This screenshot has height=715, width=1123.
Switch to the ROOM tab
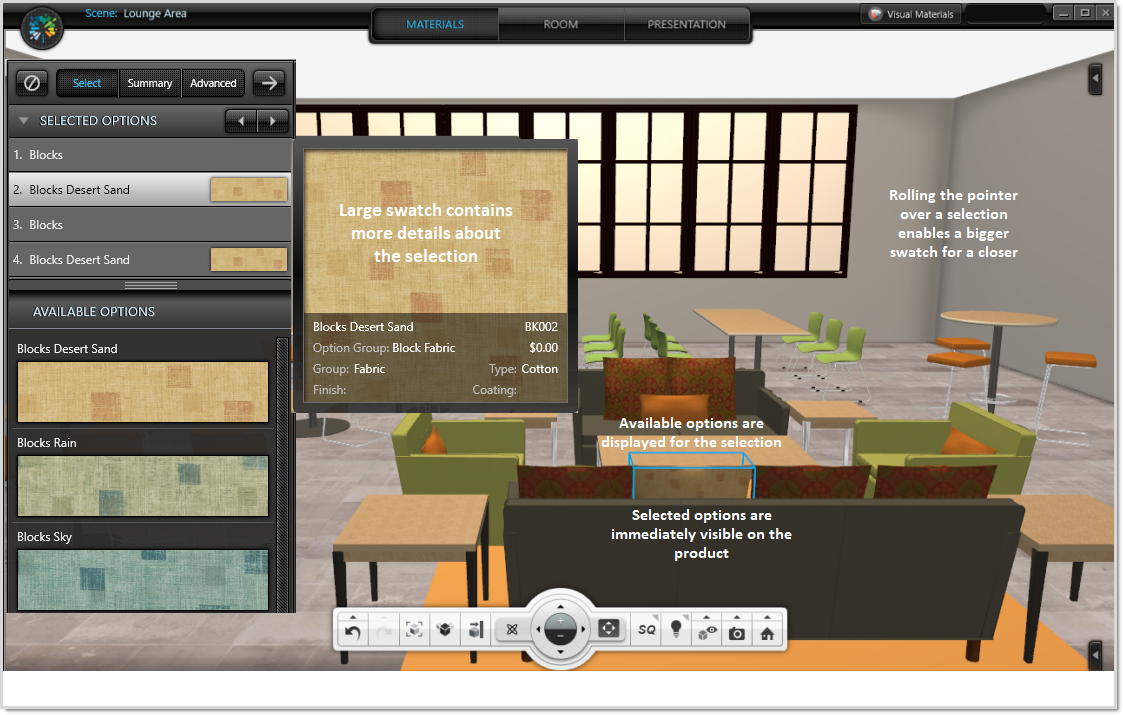coord(561,24)
